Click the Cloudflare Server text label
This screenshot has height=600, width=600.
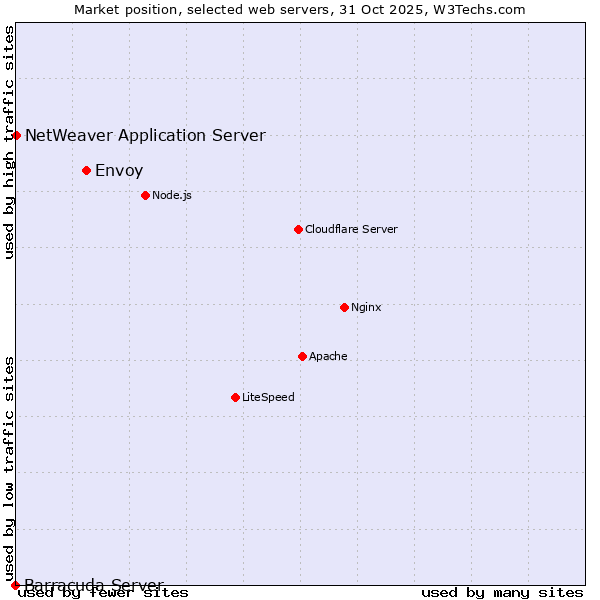[351, 229]
